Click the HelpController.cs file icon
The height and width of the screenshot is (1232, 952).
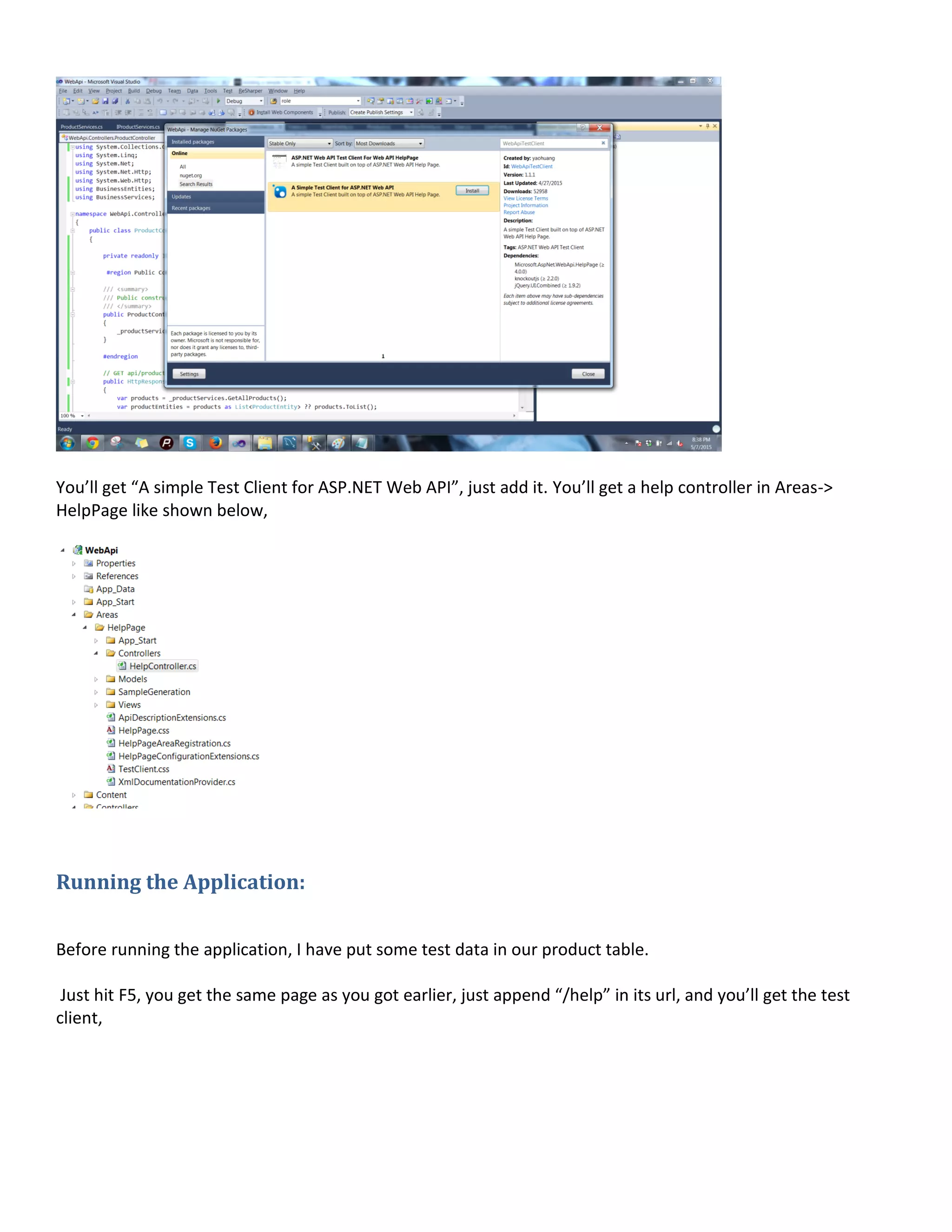(x=122, y=666)
